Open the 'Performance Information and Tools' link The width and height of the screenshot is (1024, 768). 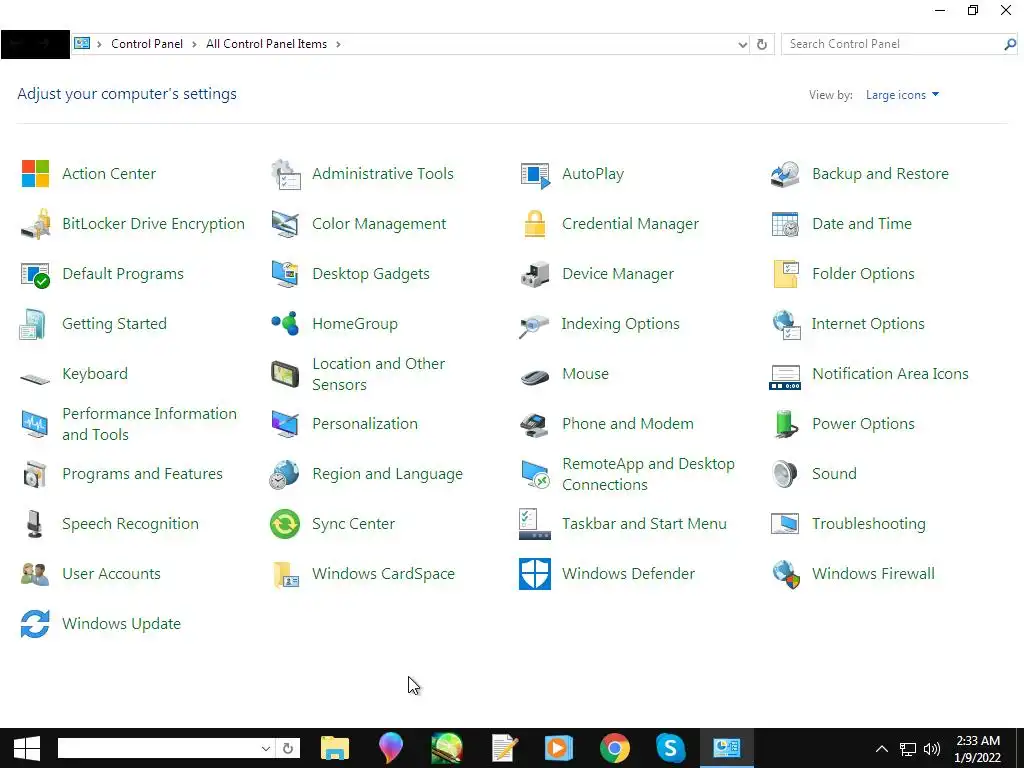pyautogui.click(x=149, y=424)
